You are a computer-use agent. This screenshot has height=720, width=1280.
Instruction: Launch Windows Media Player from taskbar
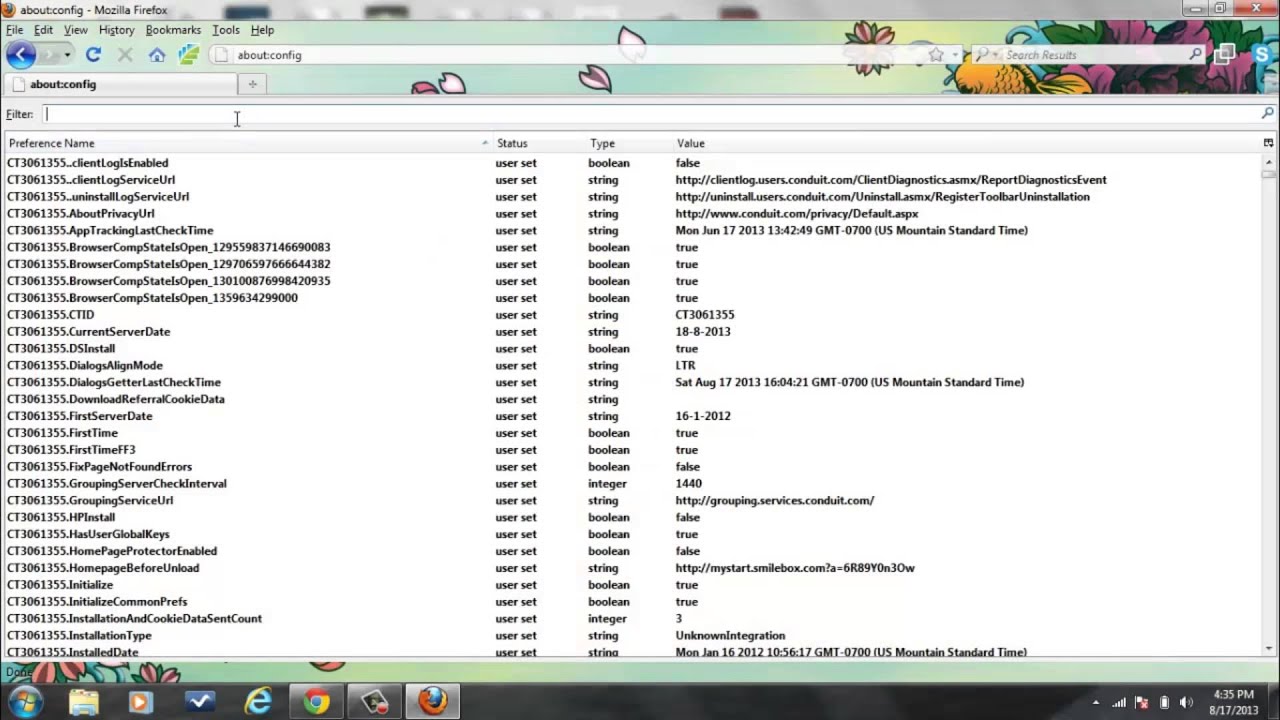click(140, 702)
